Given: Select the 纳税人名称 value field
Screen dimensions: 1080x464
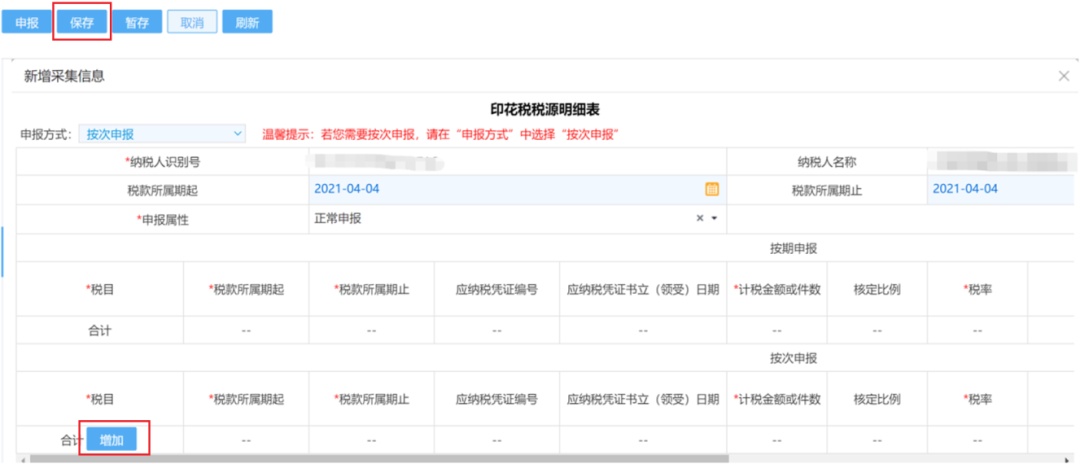Looking at the screenshot, I should [1000, 162].
